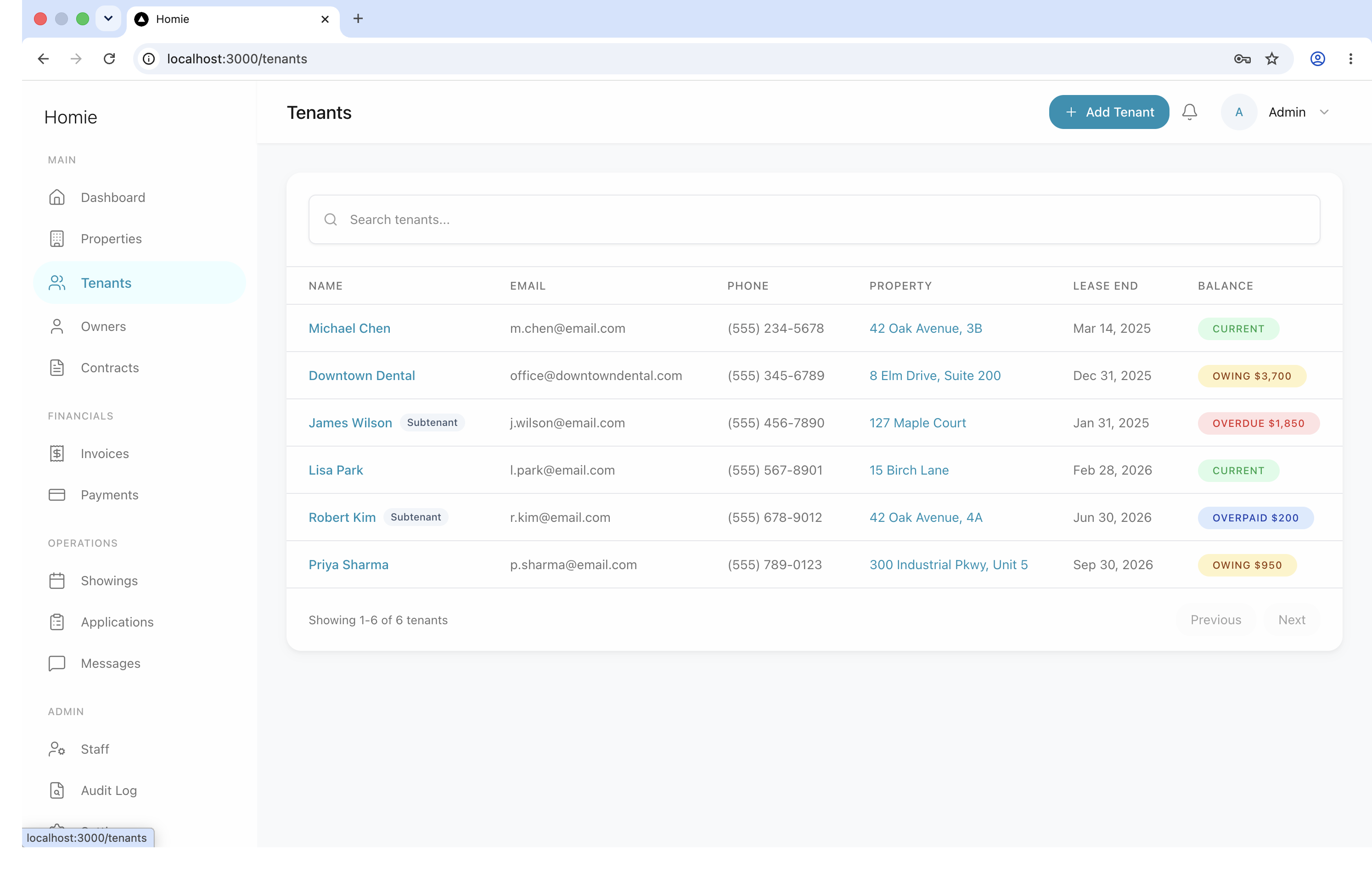Click the Messages chat bubble icon

pos(57,663)
